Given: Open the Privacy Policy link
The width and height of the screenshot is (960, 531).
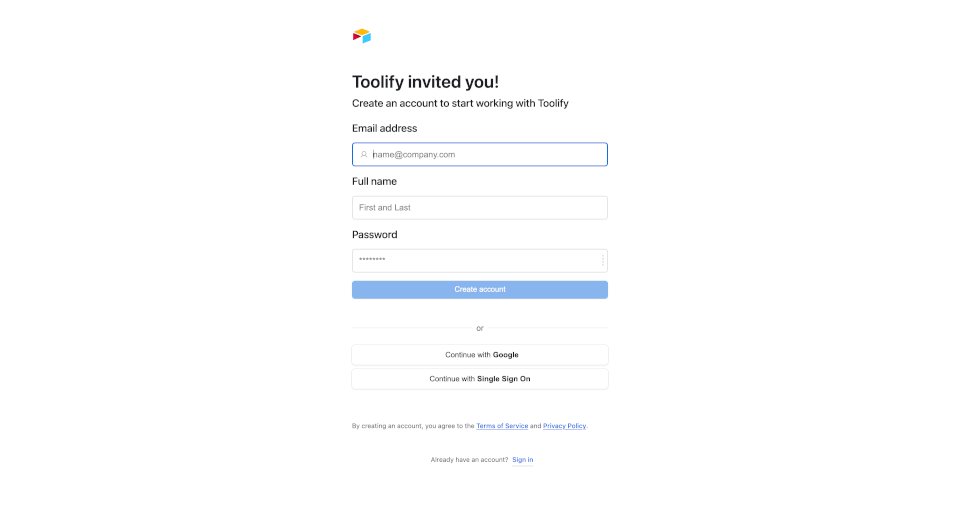Looking at the screenshot, I should [564, 426].
